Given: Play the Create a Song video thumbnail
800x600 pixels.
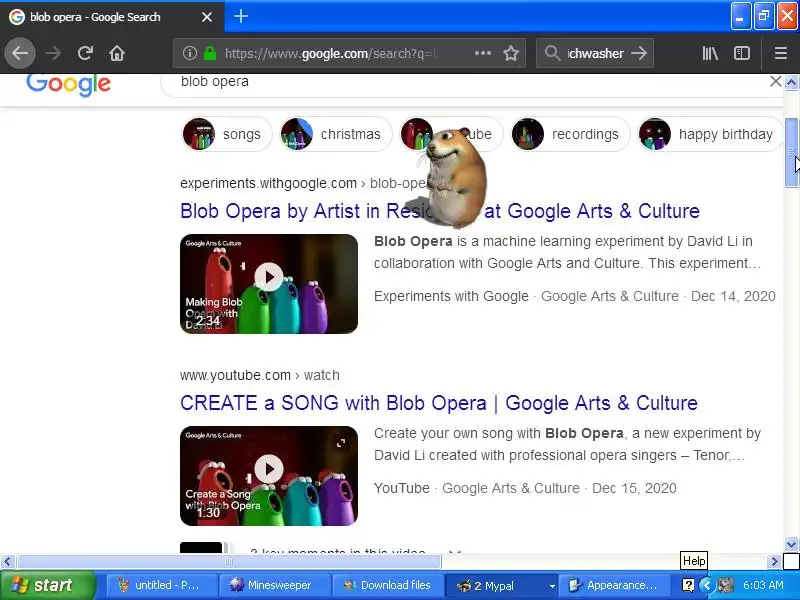Looking at the screenshot, I should [269, 476].
